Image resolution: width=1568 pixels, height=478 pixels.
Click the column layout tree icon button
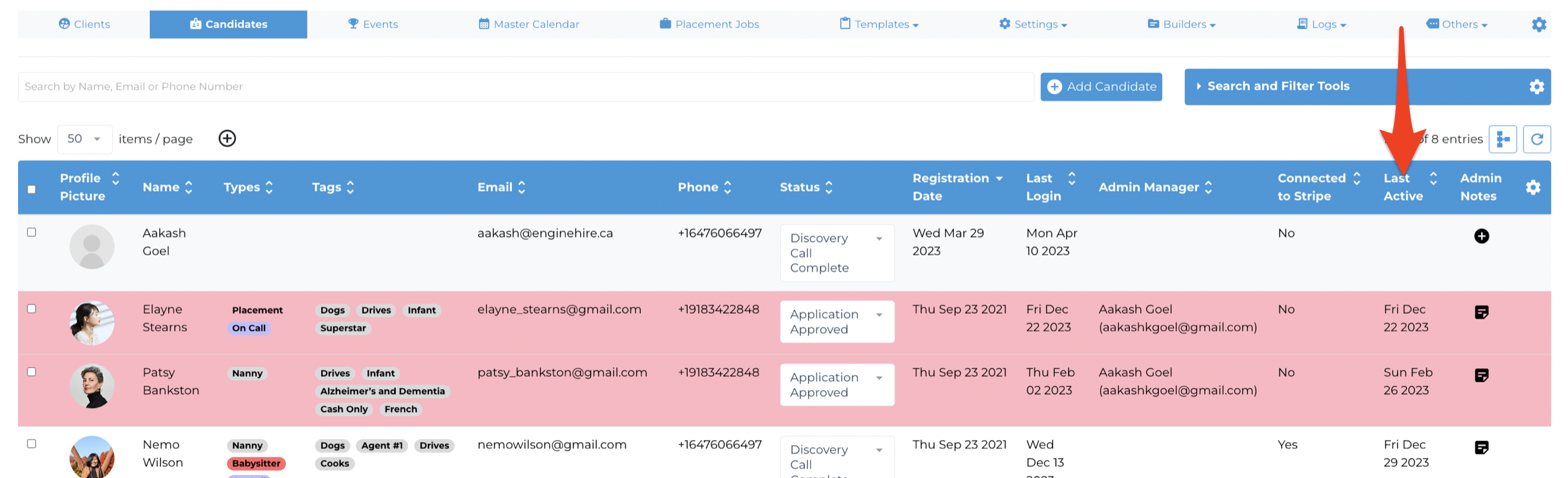click(1502, 139)
